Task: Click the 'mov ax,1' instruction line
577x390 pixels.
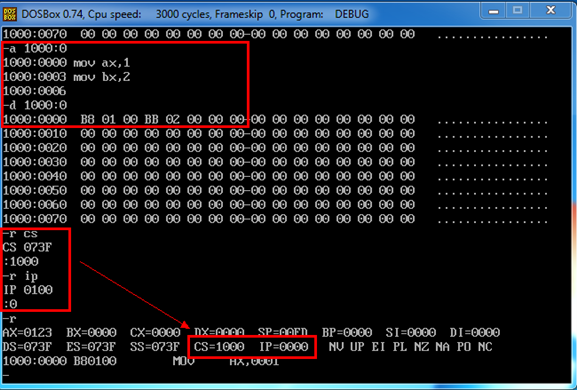Action: point(67,63)
